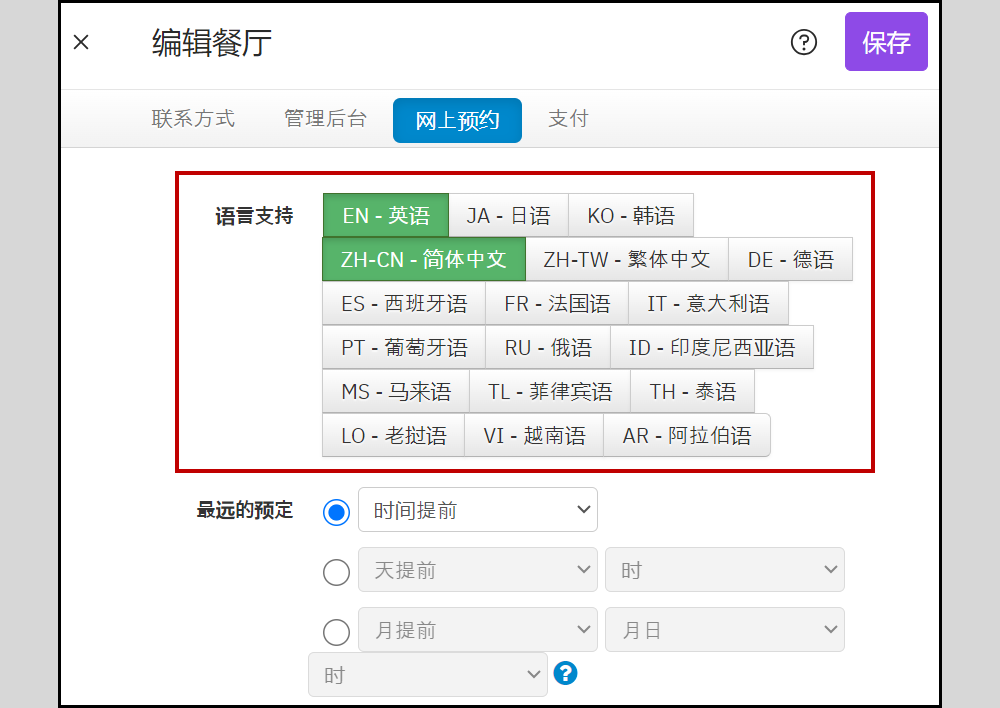
Task: Click the blue help icon beside the 时 dropdown
Action: (565, 673)
